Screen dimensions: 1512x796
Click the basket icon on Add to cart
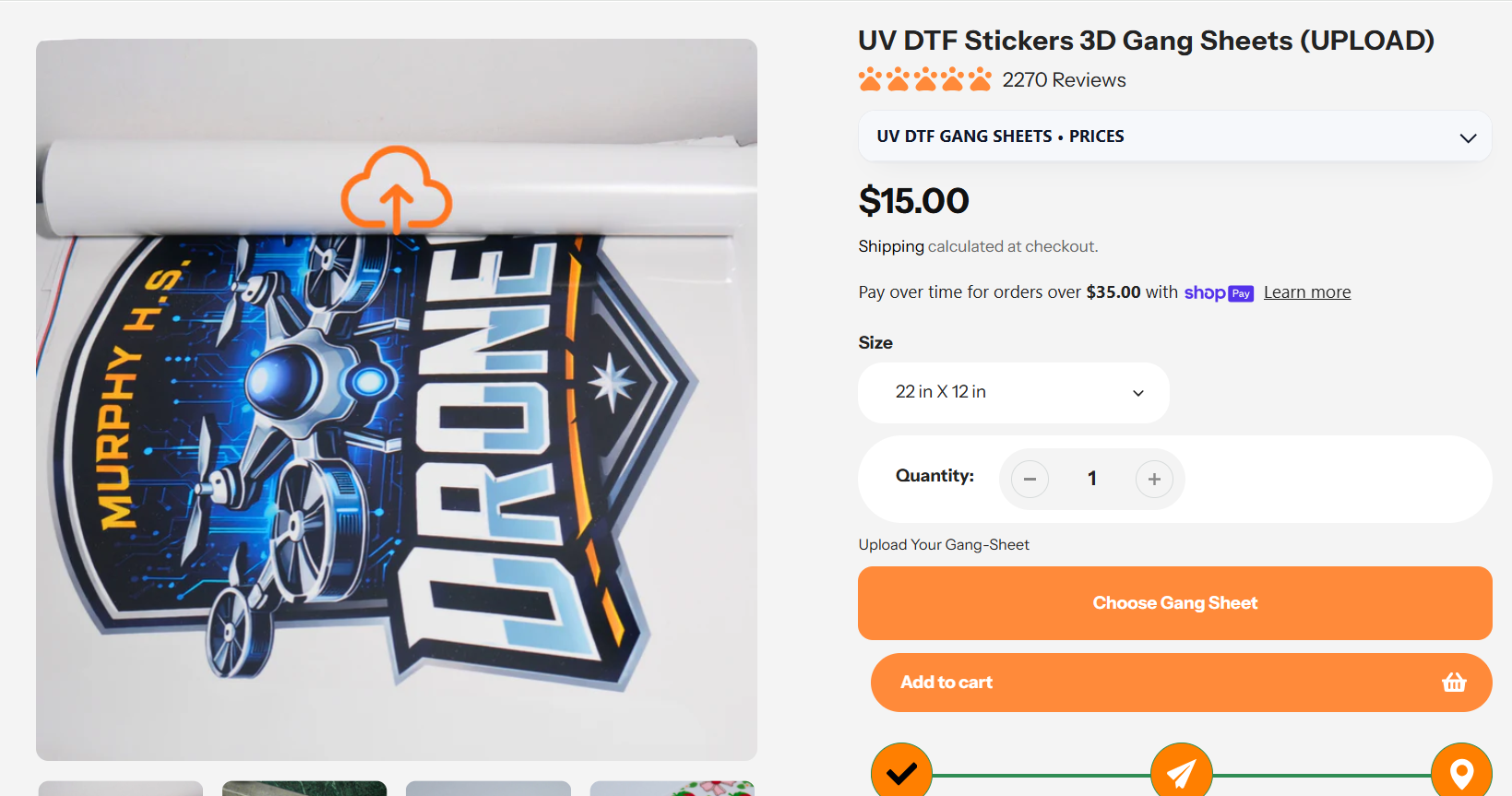coord(1453,683)
